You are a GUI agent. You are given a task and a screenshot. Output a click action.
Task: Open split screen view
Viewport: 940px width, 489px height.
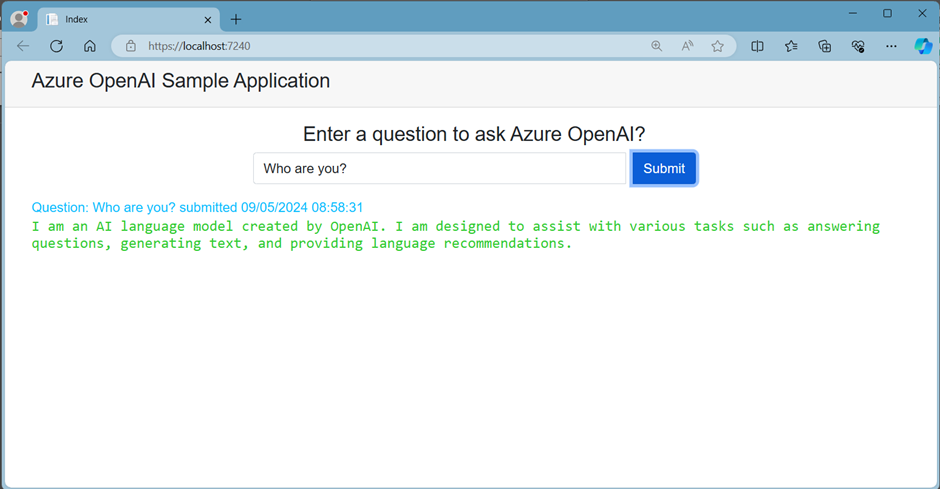tap(758, 46)
